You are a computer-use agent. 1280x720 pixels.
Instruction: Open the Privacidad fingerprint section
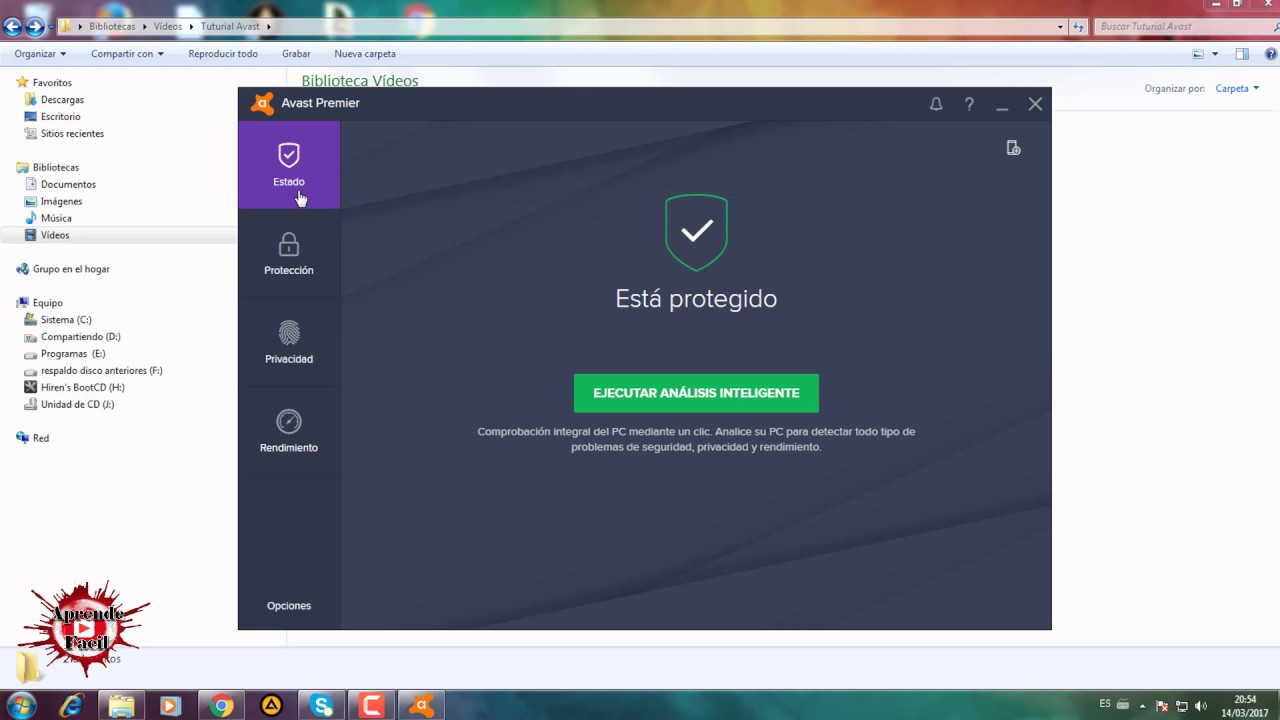pos(289,342)
